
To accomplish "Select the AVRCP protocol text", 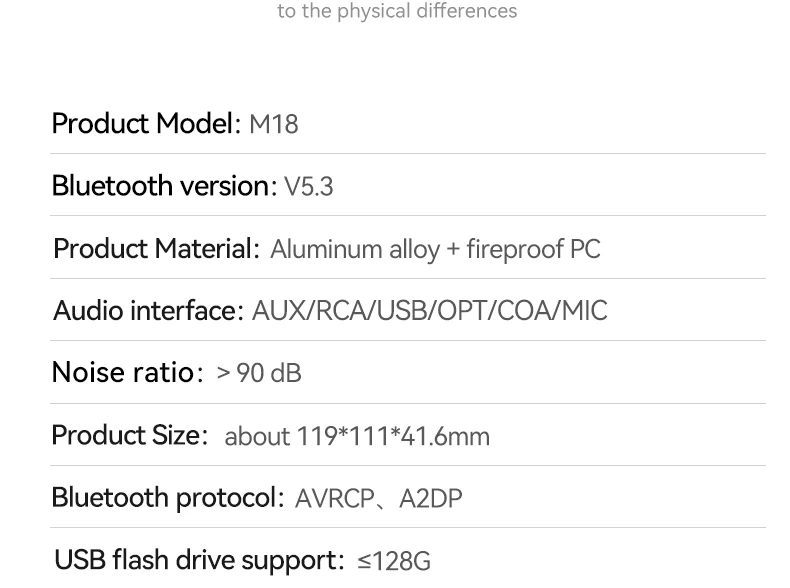I will pos(335,499).
